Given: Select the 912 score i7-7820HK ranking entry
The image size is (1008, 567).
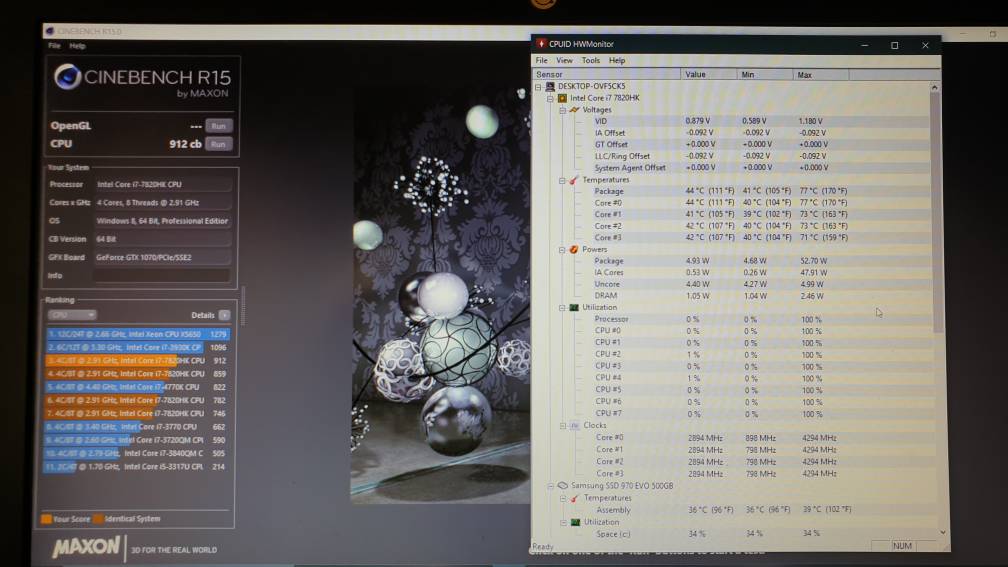Looking at the screenshot, I should point(138,361).
